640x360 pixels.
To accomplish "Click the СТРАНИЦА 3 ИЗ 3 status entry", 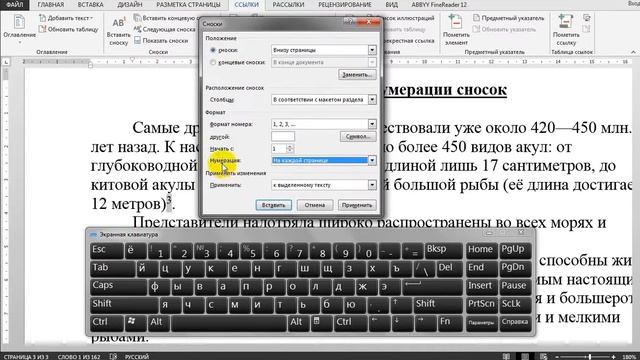I will (26, 357).
